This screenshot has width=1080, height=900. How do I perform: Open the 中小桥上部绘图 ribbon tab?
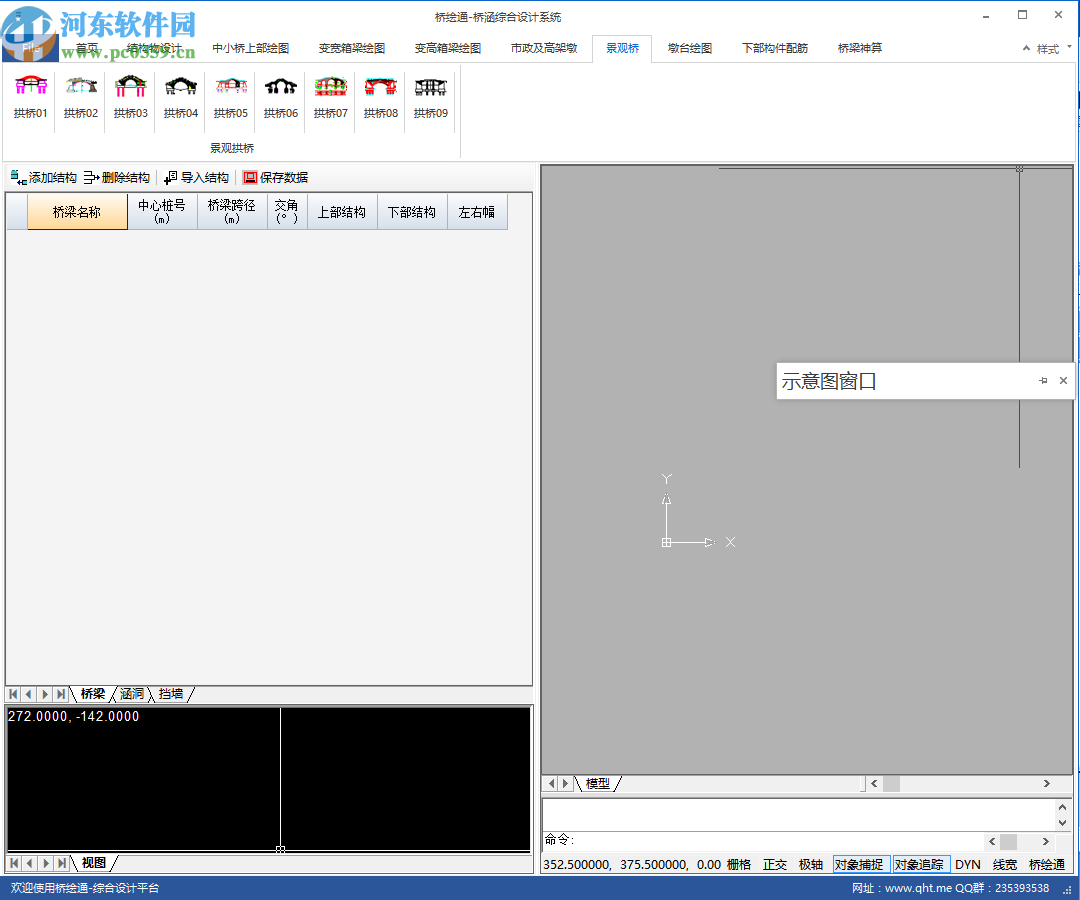(251, 48)
